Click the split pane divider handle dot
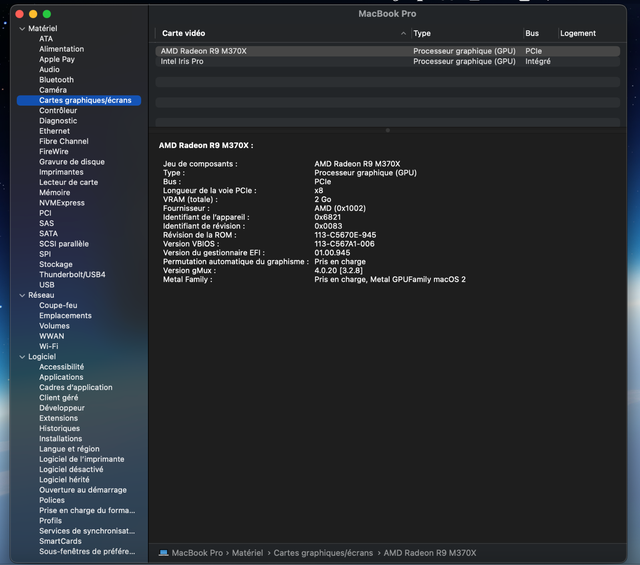The height and width of the screenshot is (565, 640). 388,130
